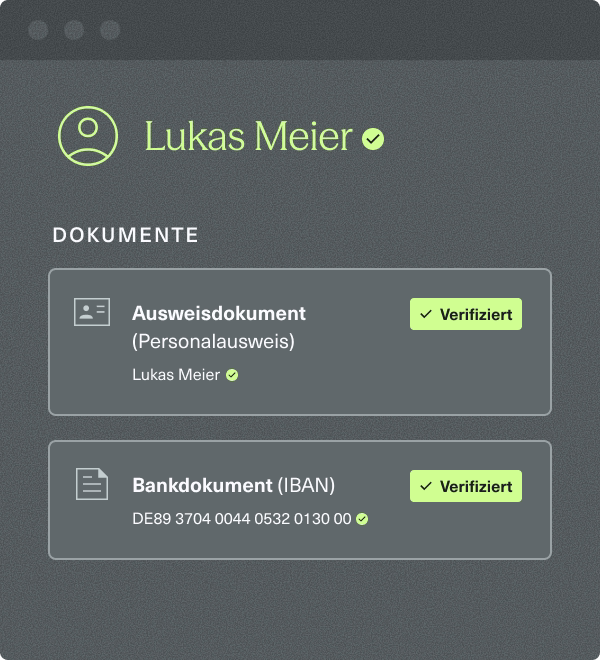Click the small check beside the ID card holder name
Screen dimensions: 600x660
tap(232, 375)
